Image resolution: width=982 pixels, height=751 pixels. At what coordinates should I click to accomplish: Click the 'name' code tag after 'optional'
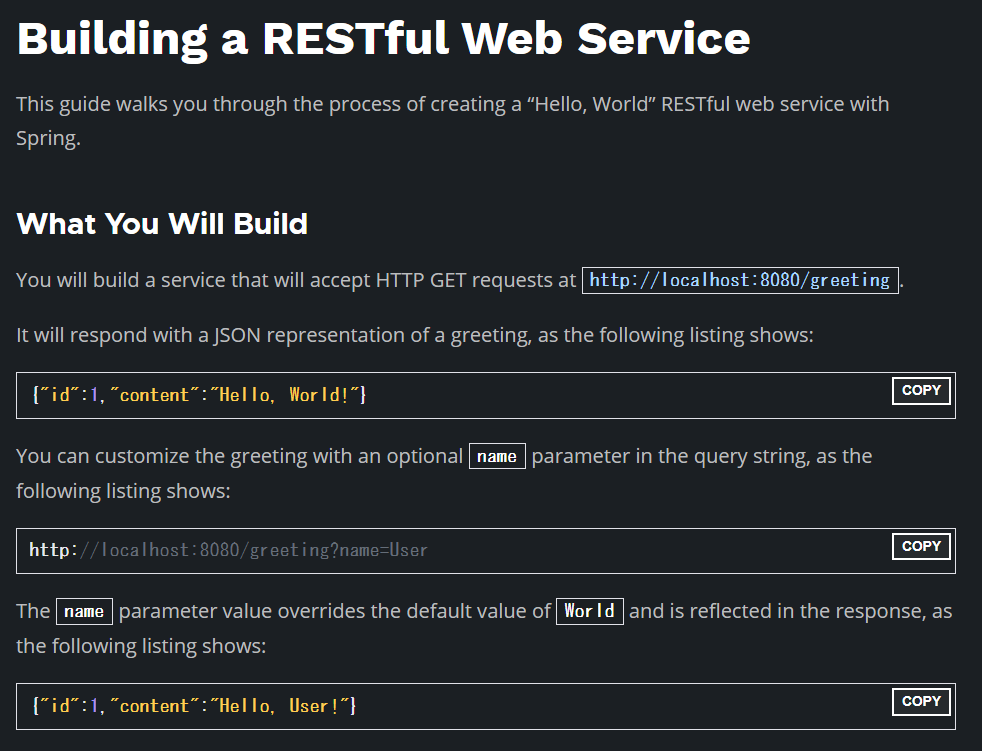497,457
